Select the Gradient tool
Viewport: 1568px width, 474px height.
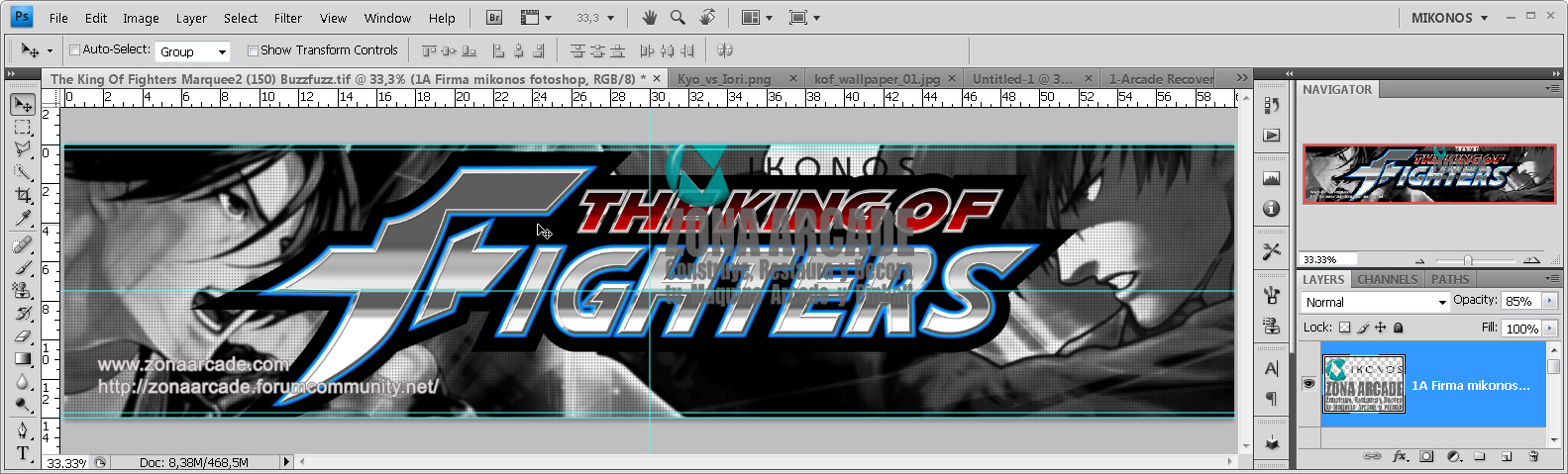23,358
